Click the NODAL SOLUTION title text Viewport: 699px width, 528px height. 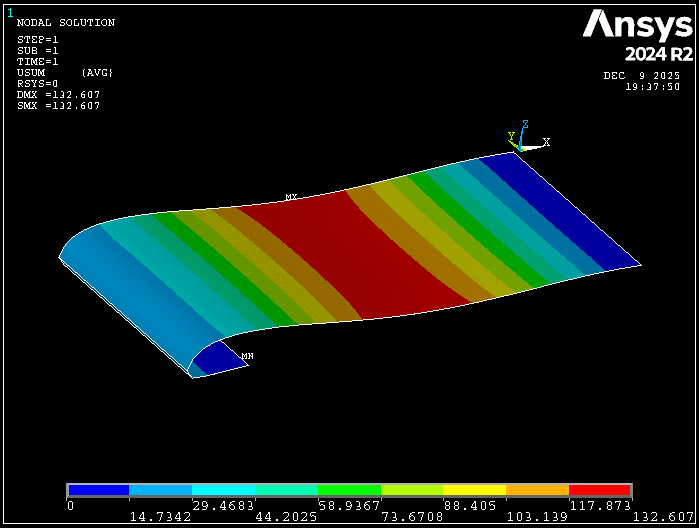[x=66, y=23]
